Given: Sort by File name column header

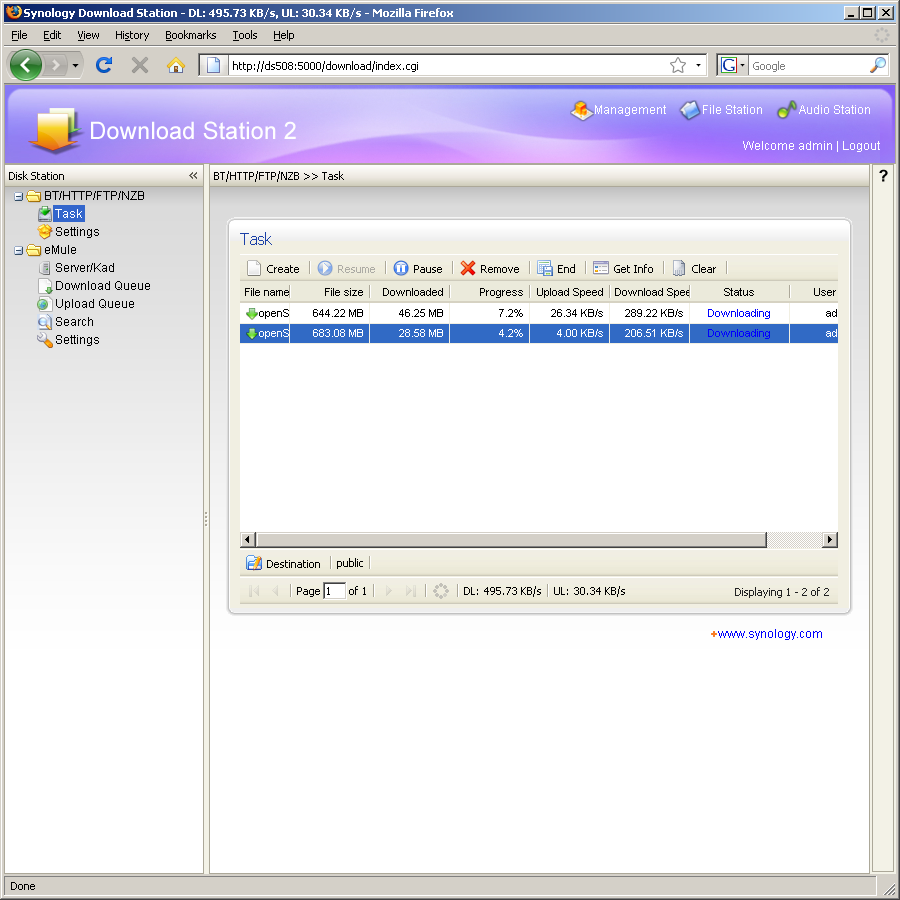Looking at the screenshot, I should click(265, 292).
